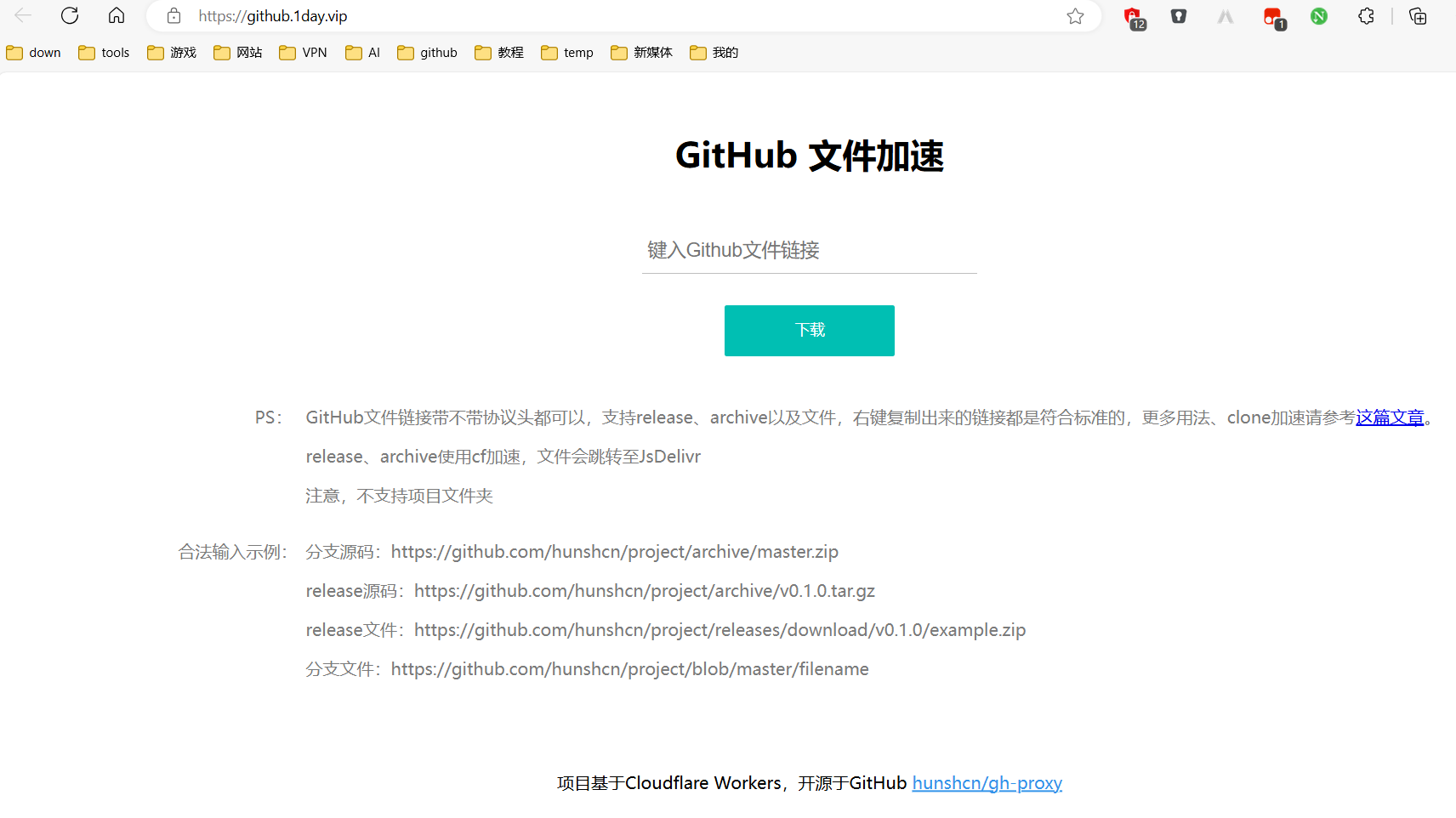
Task: Click the GitHub 文件加速 heading
Action: click(x=810, y=156)
